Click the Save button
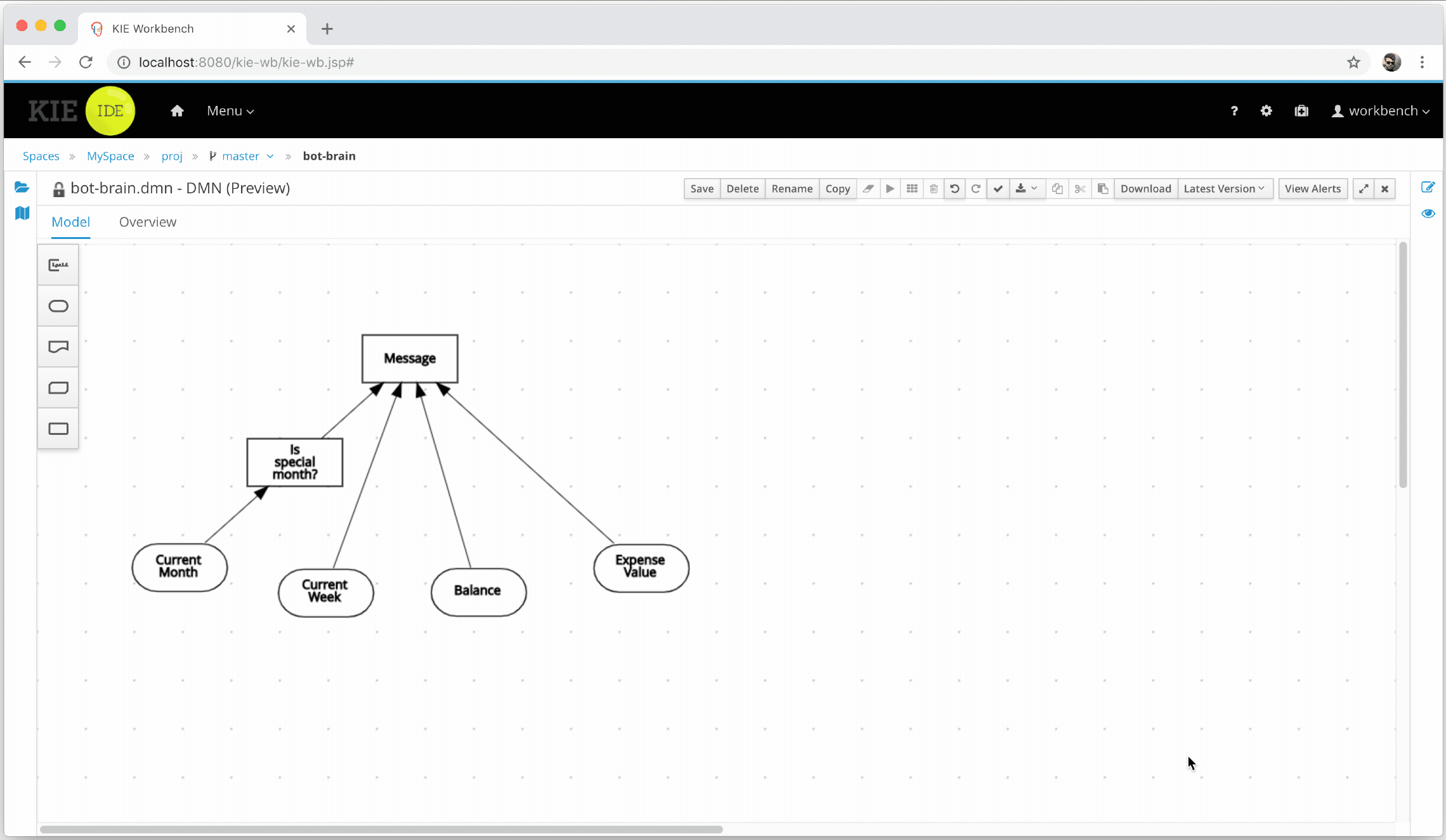Screen dimensions: 1446x840 point(702,189)
